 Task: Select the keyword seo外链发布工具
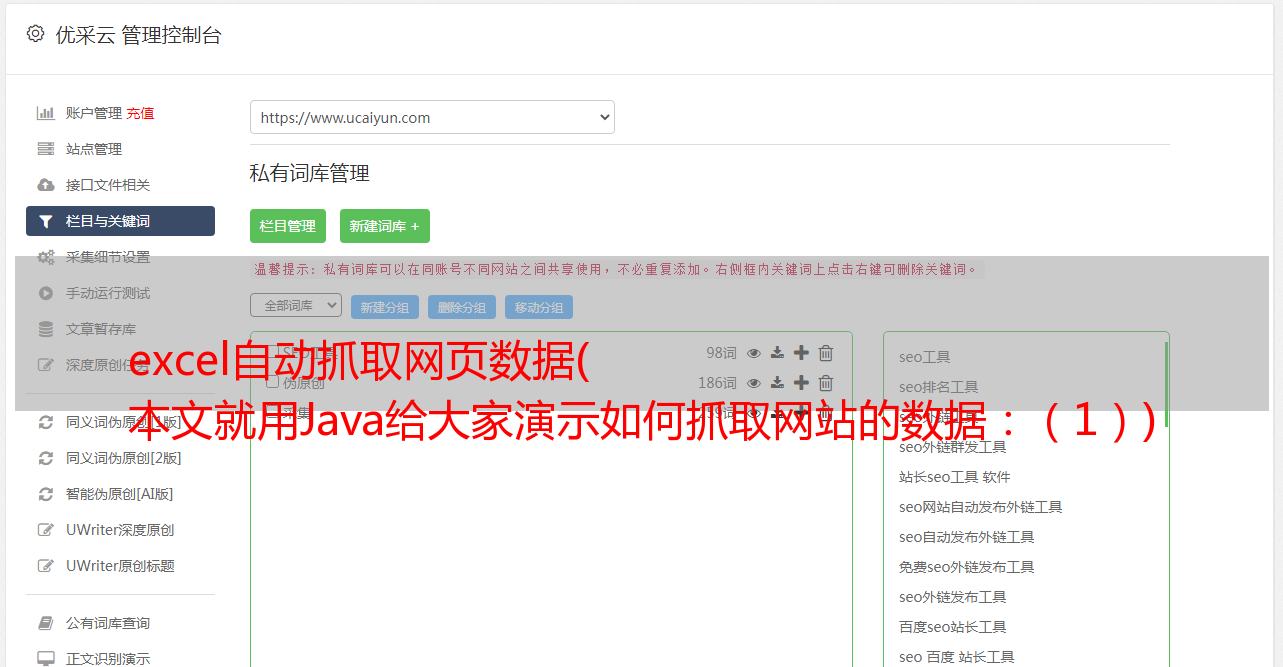tap(952, 597)
